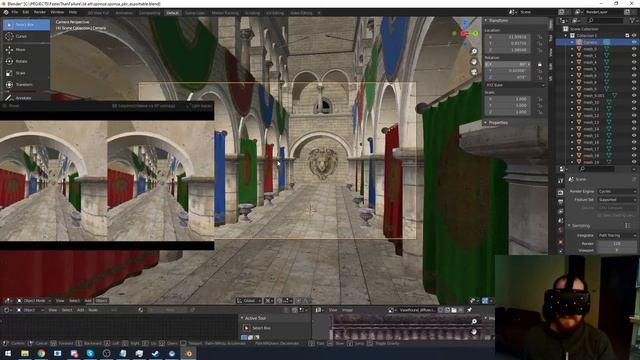Image resolution: width=640 pixels, height=360 pixels.
Task: Hide mesh_1 with its eye icon
Action: click(x=634, y=56)
